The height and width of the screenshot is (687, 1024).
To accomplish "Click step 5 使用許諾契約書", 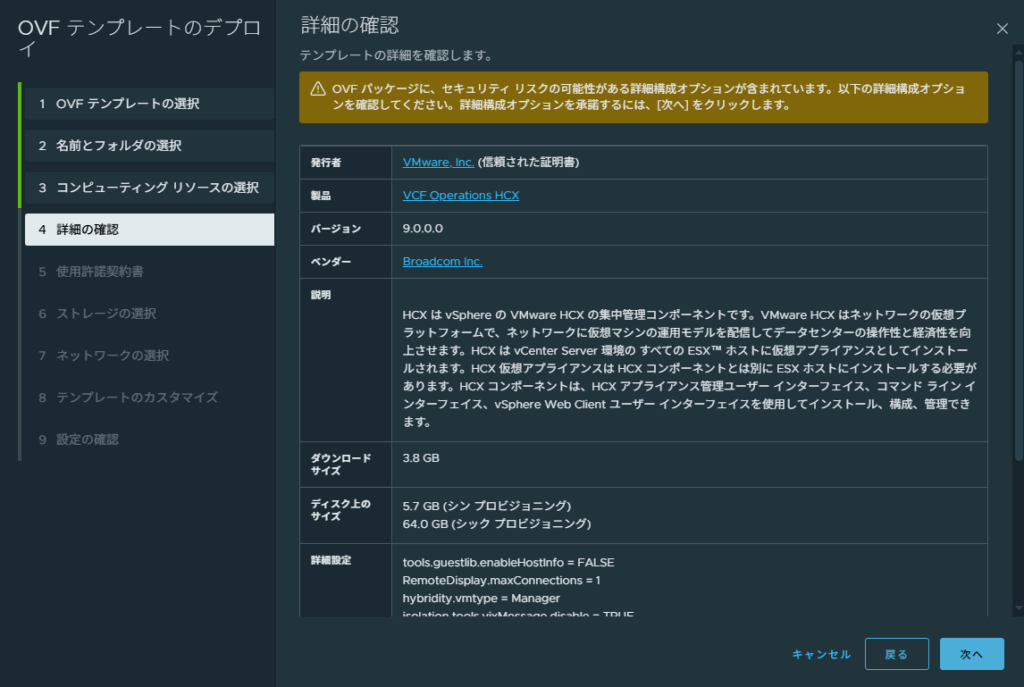I will 105,272.
